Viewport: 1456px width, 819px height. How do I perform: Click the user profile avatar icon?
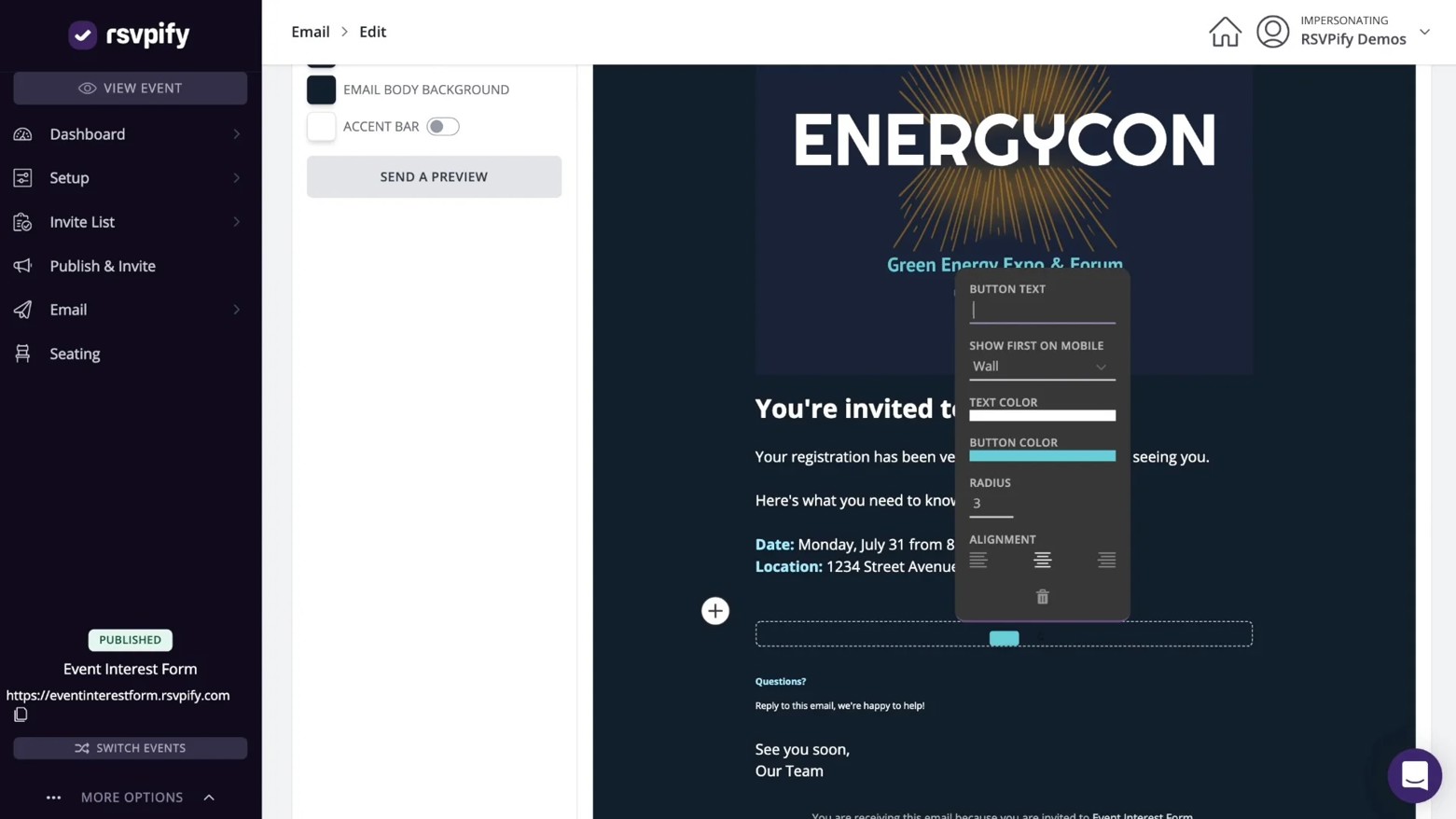coord(1272,32)
